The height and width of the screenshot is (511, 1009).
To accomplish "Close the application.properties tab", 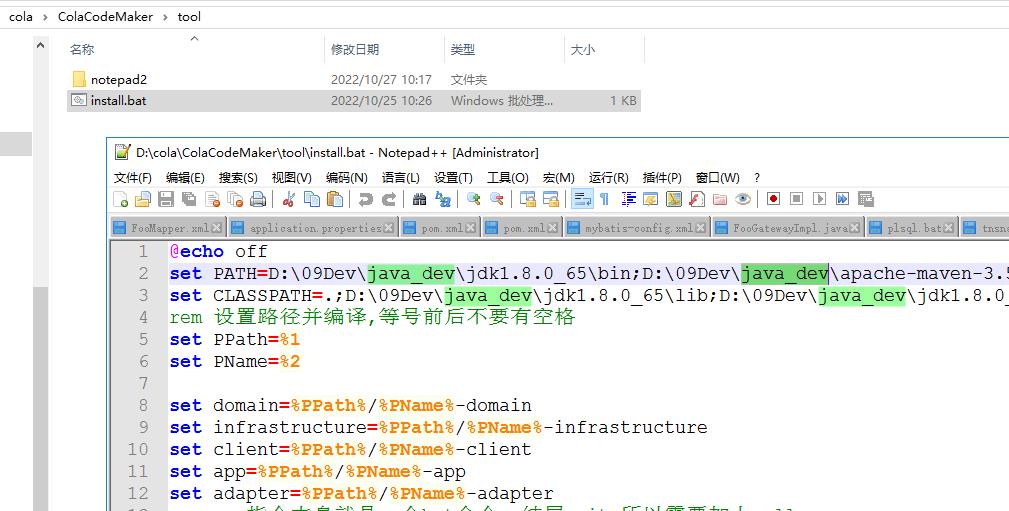I will [x=388, y=228].
